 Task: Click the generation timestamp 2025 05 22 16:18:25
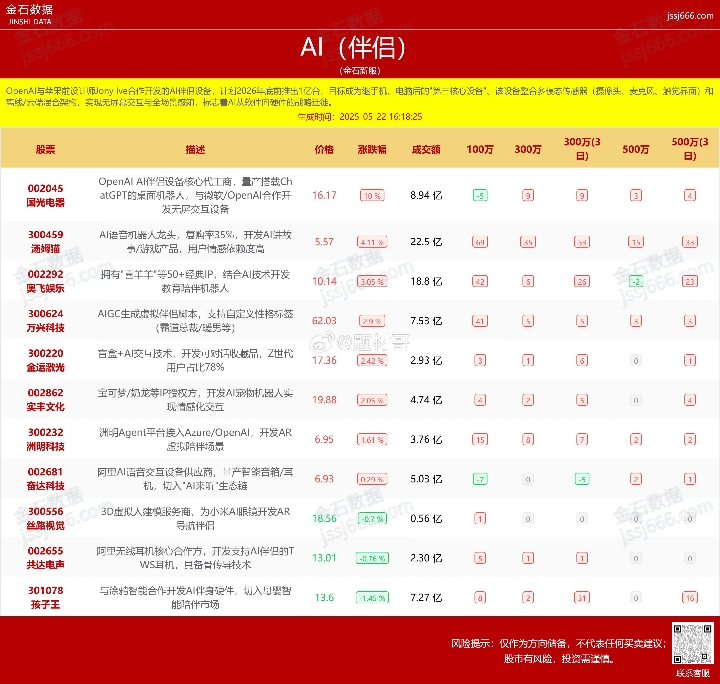pyautogui.click(x=360, y=117)
